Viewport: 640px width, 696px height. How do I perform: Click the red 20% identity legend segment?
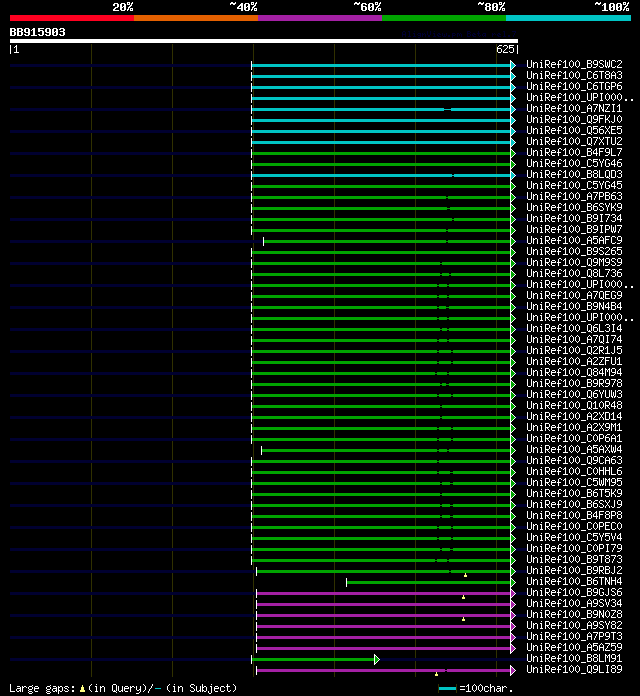[72, 18]
